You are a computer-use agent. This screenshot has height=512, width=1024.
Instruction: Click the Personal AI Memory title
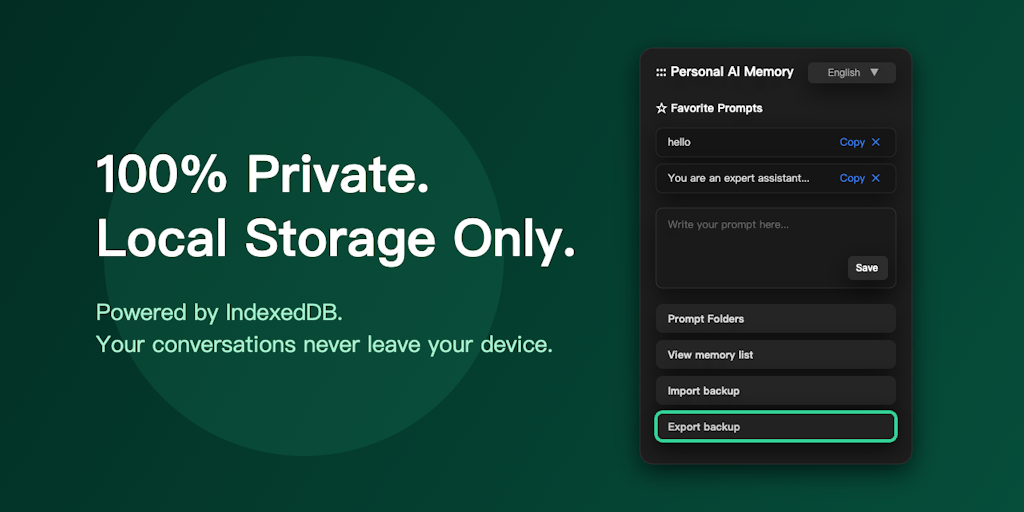[x=731, y=72]
